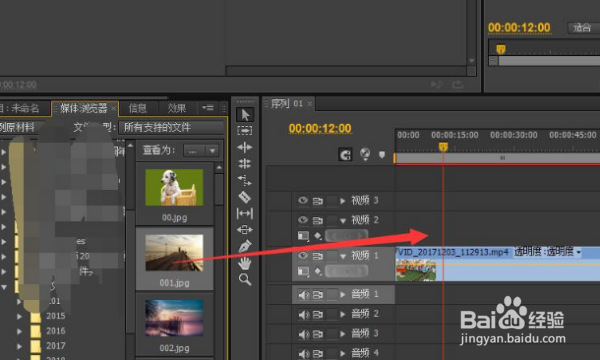Collapse the 视频 1 track

(343, 256)
